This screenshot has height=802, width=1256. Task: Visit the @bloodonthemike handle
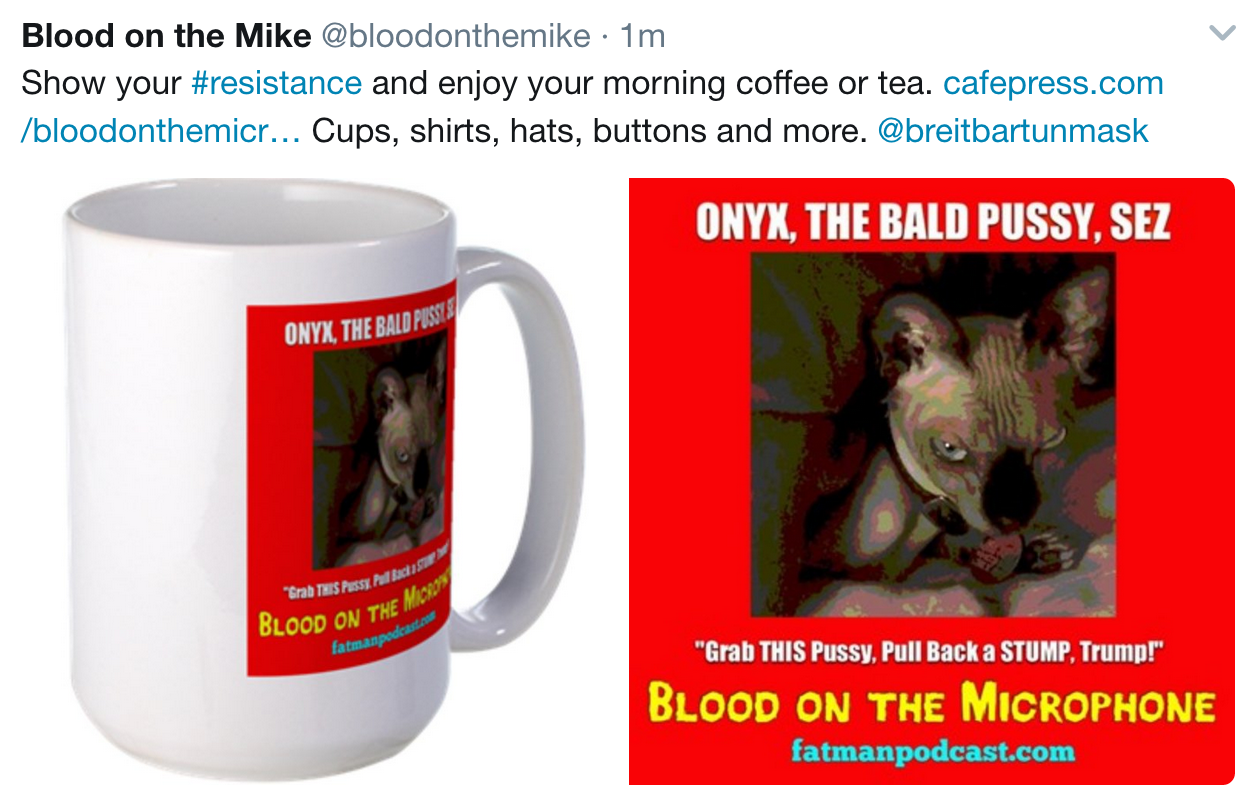(x=455, y=37)
